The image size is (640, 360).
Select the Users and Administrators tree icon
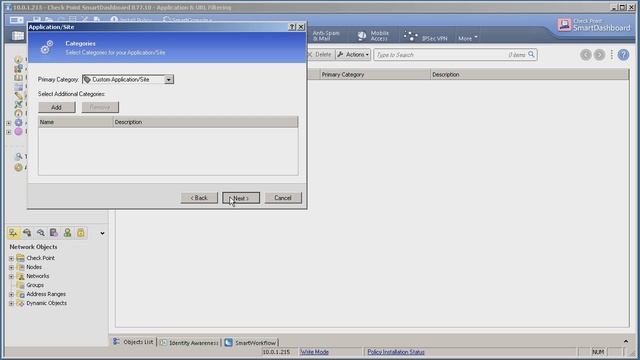coord(67,233)
